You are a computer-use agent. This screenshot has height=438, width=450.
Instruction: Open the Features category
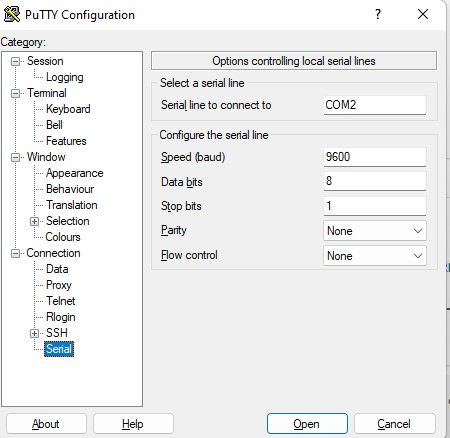(66, 141)
